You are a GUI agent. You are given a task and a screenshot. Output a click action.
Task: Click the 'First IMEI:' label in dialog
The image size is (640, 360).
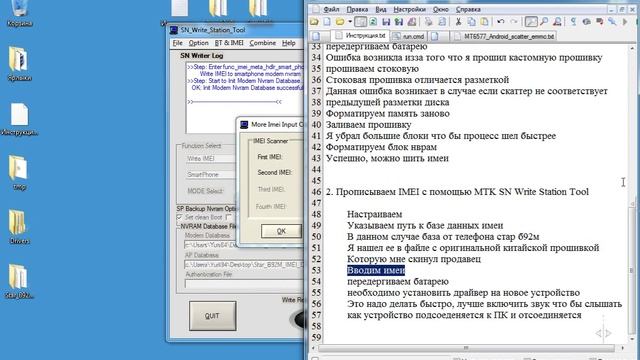(x=269, y=157)
